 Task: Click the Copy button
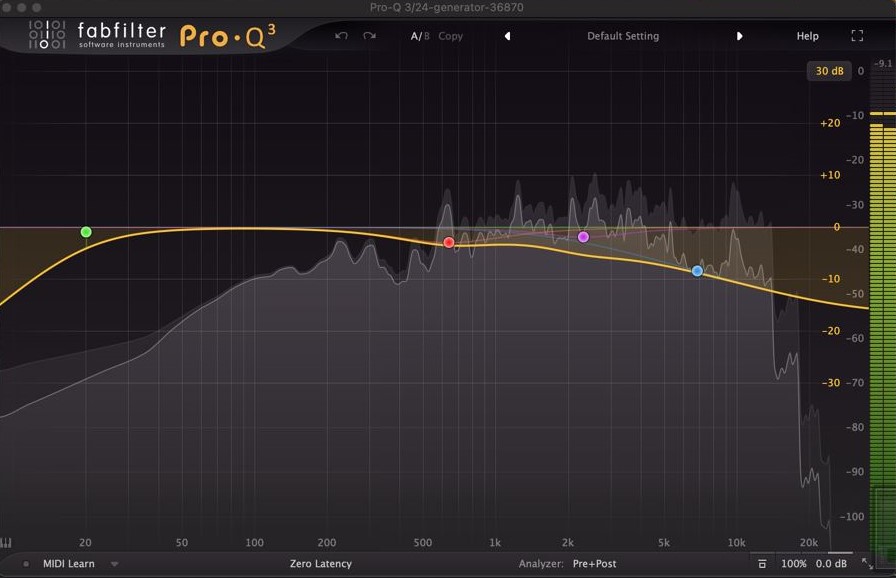pos(450,36)
